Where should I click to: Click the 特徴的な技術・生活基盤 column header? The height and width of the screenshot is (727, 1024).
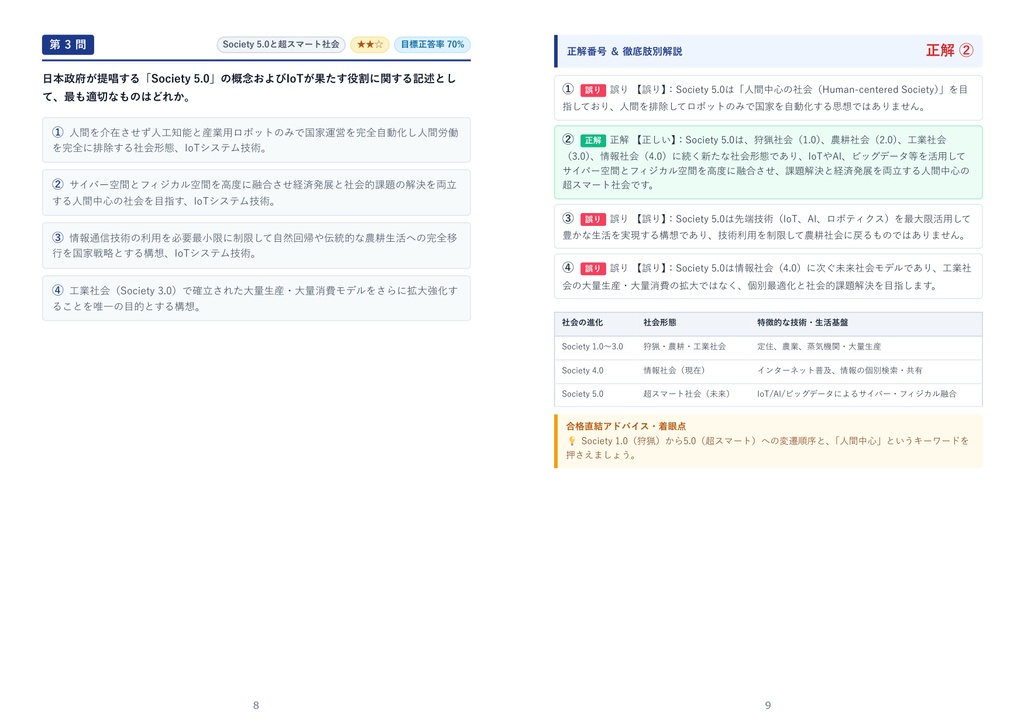pyautogui.click(x=803, y=323)
